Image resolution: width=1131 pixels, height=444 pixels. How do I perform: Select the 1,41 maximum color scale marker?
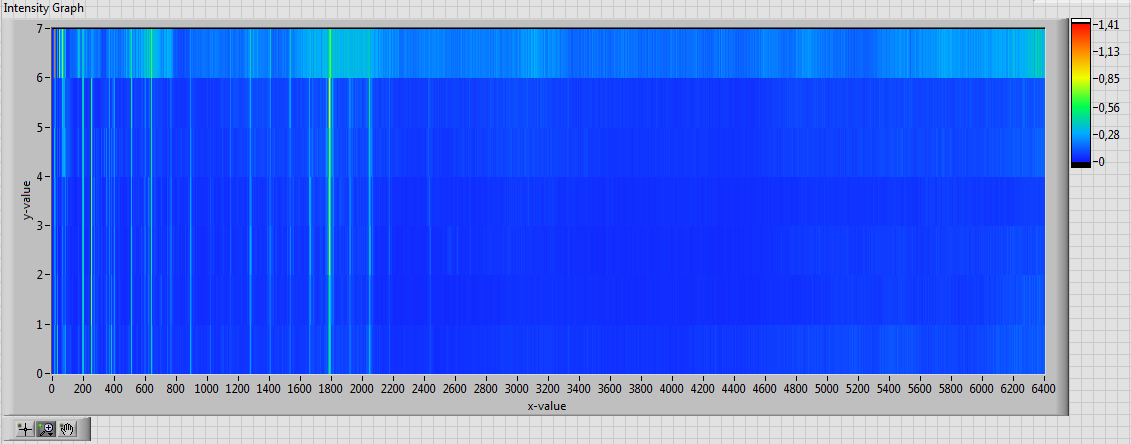(x=1109, y=25)
